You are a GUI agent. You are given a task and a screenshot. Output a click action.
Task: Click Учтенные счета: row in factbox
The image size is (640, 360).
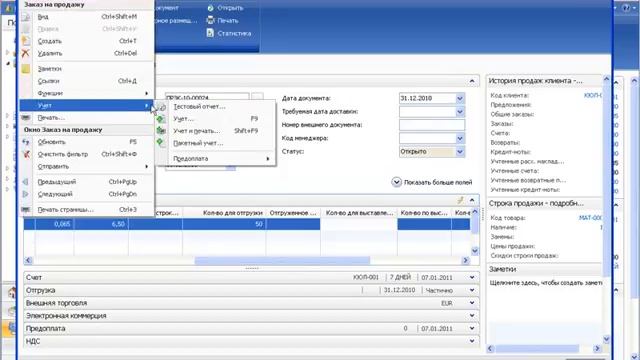(x=545, y=171)
